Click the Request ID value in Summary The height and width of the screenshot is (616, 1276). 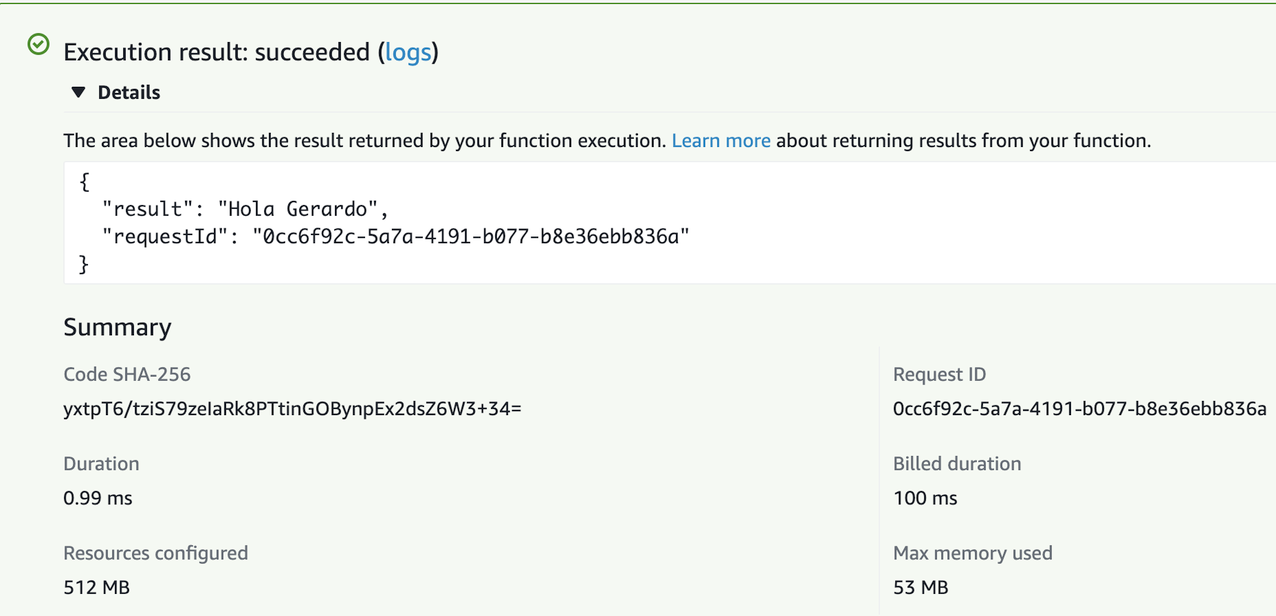pos(1079,408)
